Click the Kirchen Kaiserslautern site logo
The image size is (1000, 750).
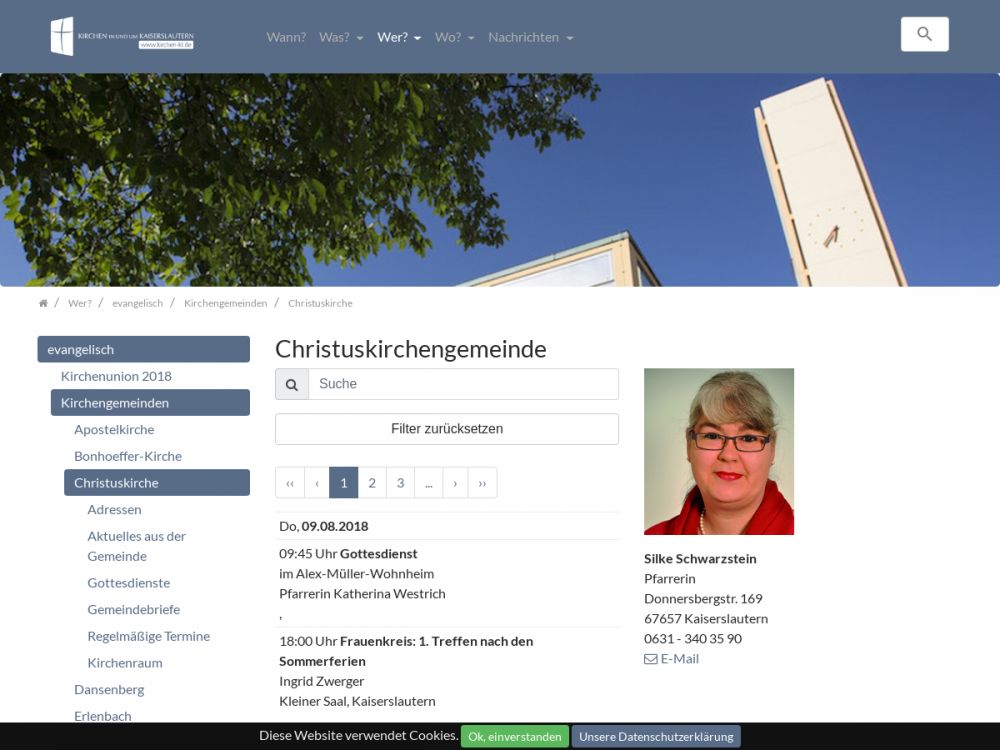point(122,37)
